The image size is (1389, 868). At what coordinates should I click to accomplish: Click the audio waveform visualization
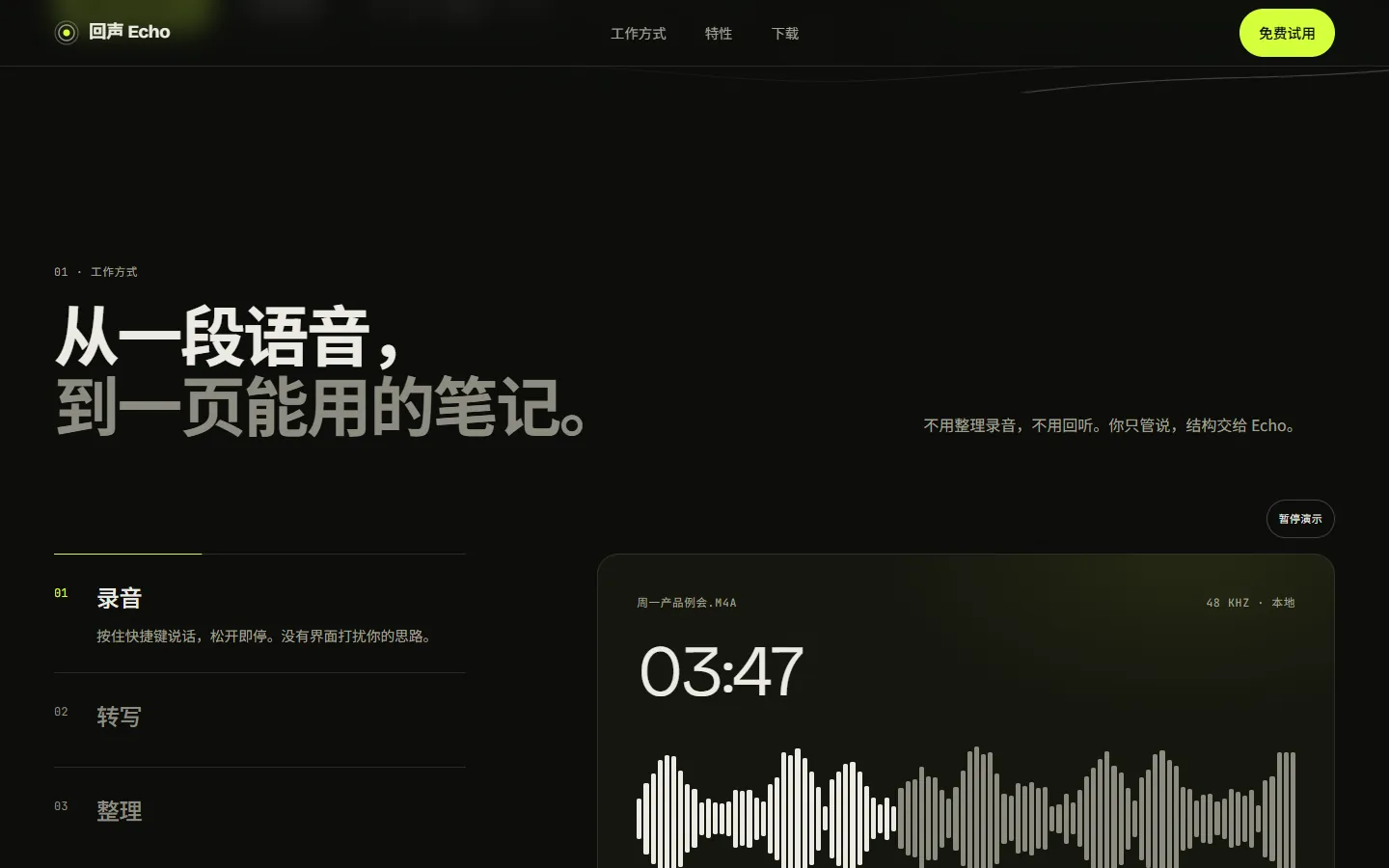(966, 808)
